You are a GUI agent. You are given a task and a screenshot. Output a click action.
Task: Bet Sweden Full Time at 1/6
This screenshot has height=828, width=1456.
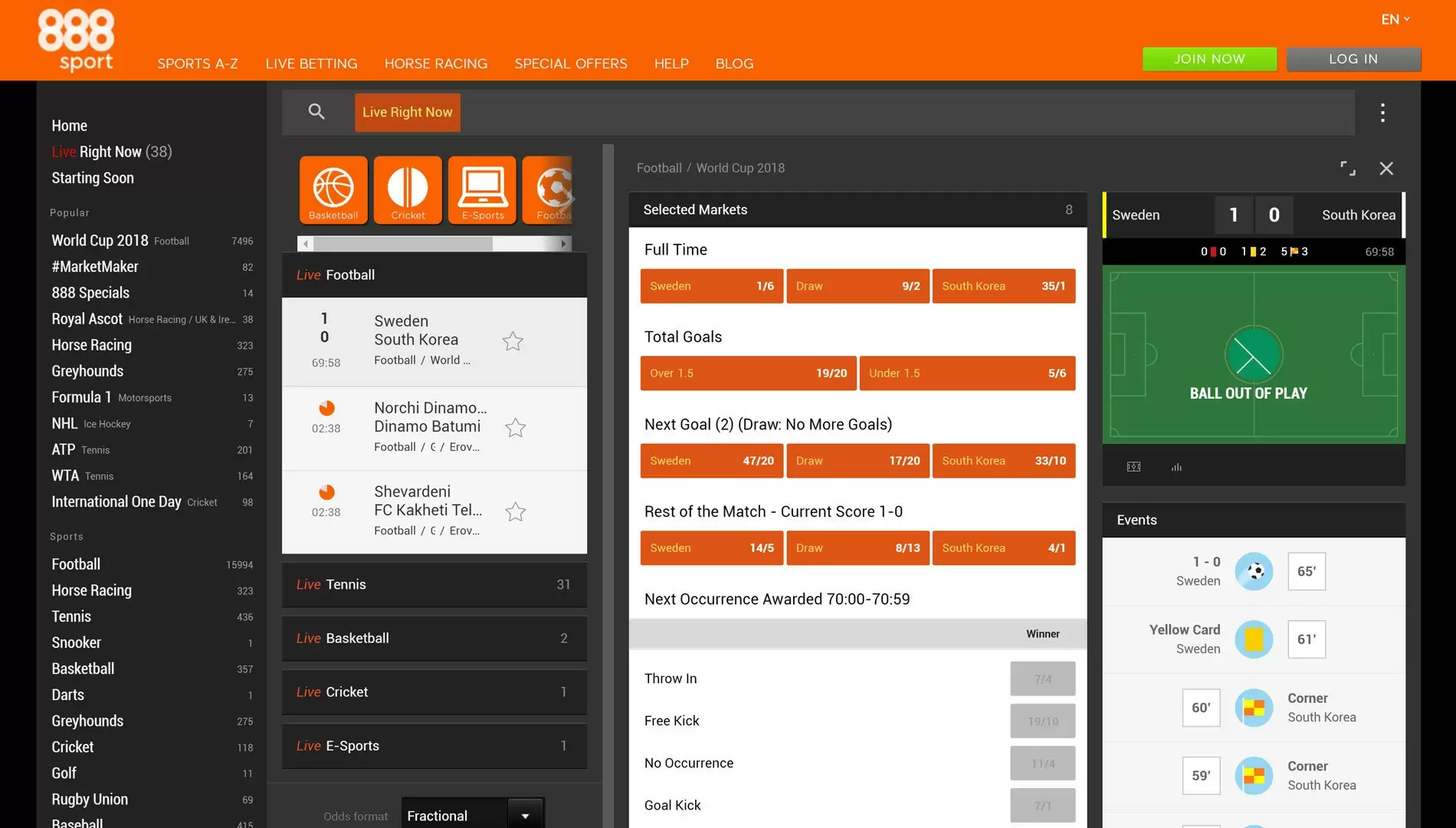click(712, 286)
